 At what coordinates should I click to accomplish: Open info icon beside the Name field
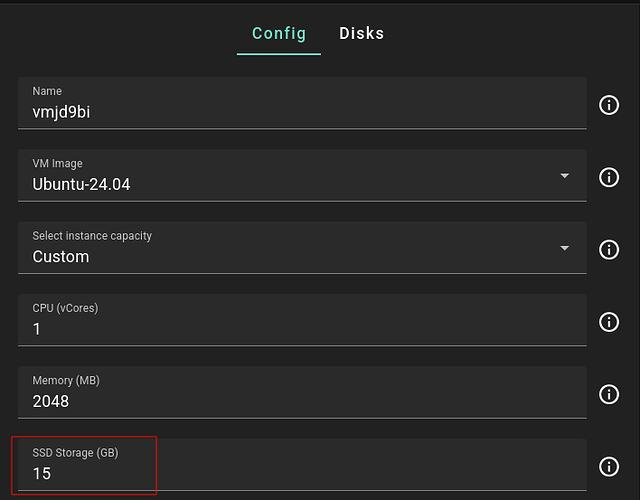(609, 105)
